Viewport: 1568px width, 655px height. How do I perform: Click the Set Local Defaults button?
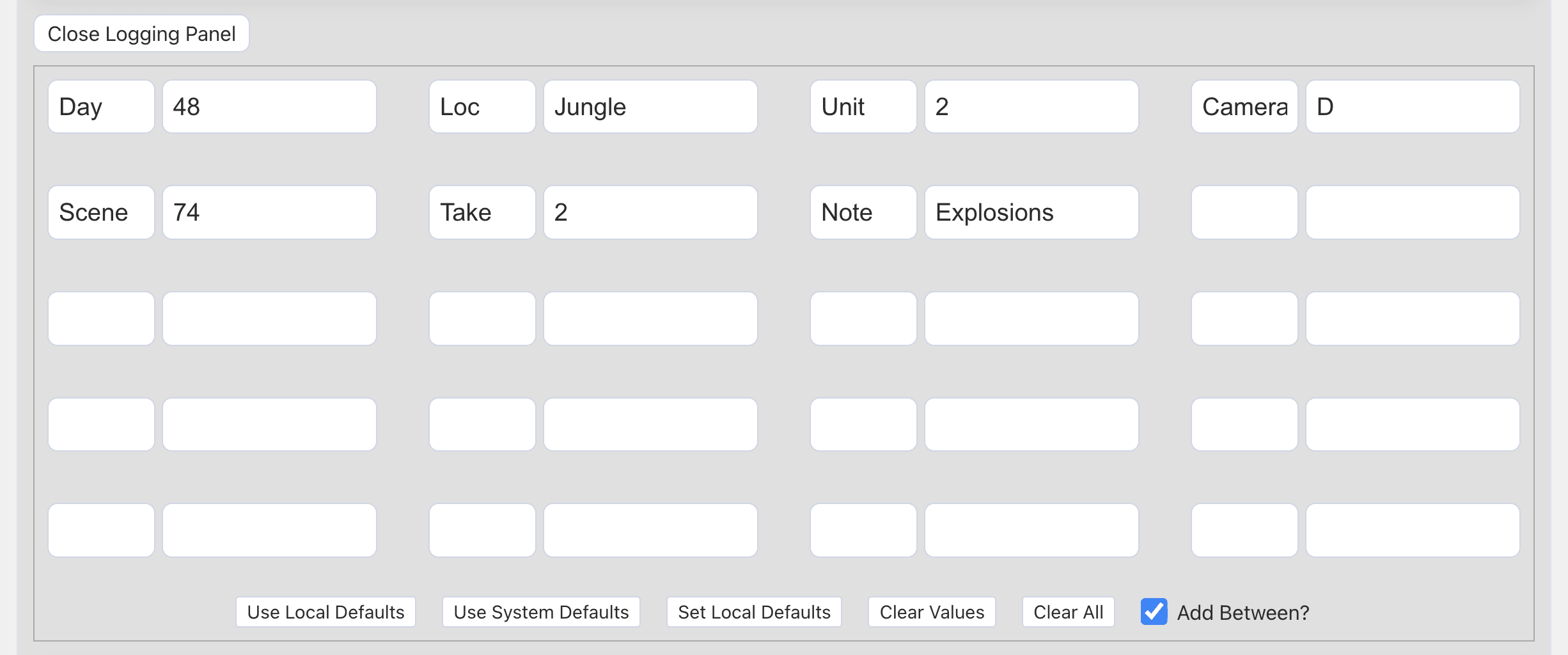coord(754,612)
